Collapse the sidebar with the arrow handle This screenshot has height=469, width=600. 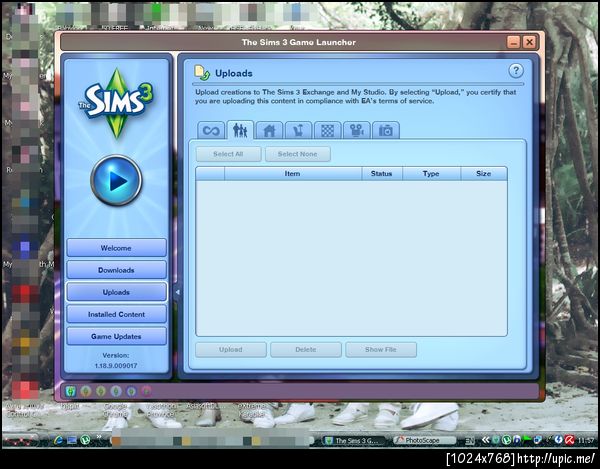coord(177,292)
